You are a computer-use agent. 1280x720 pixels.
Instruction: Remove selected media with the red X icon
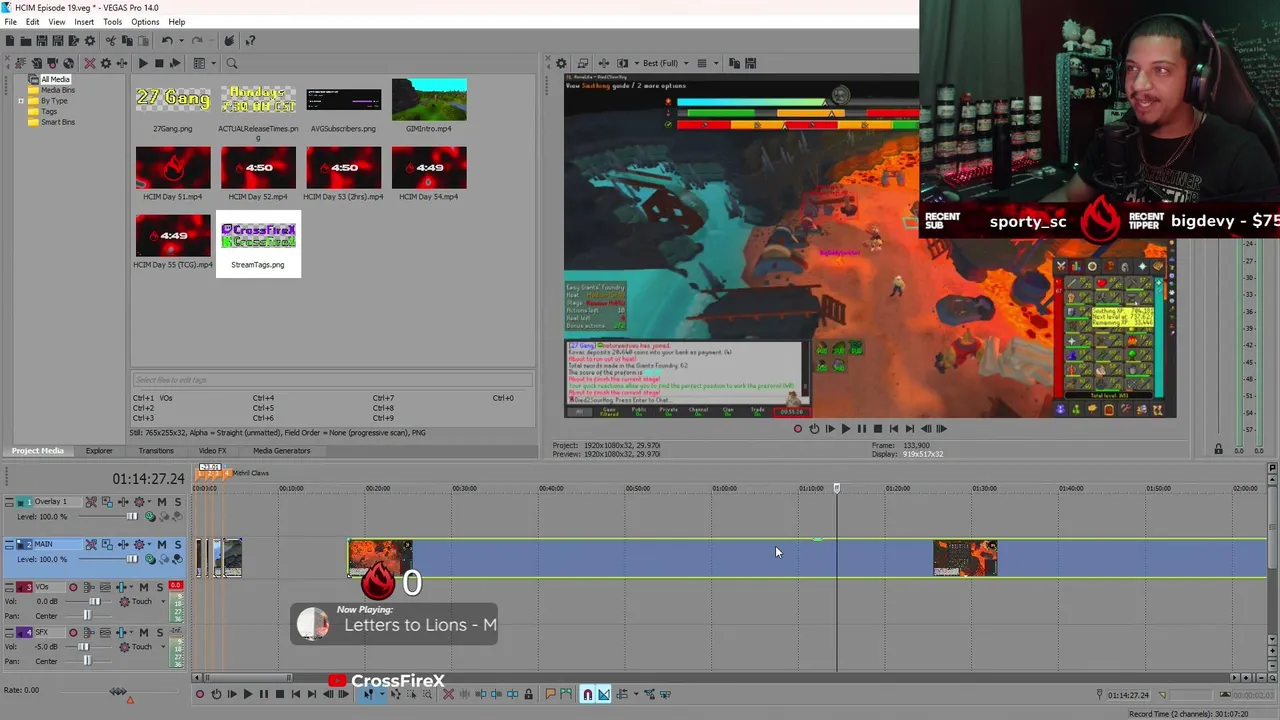(x=89, y=63)
